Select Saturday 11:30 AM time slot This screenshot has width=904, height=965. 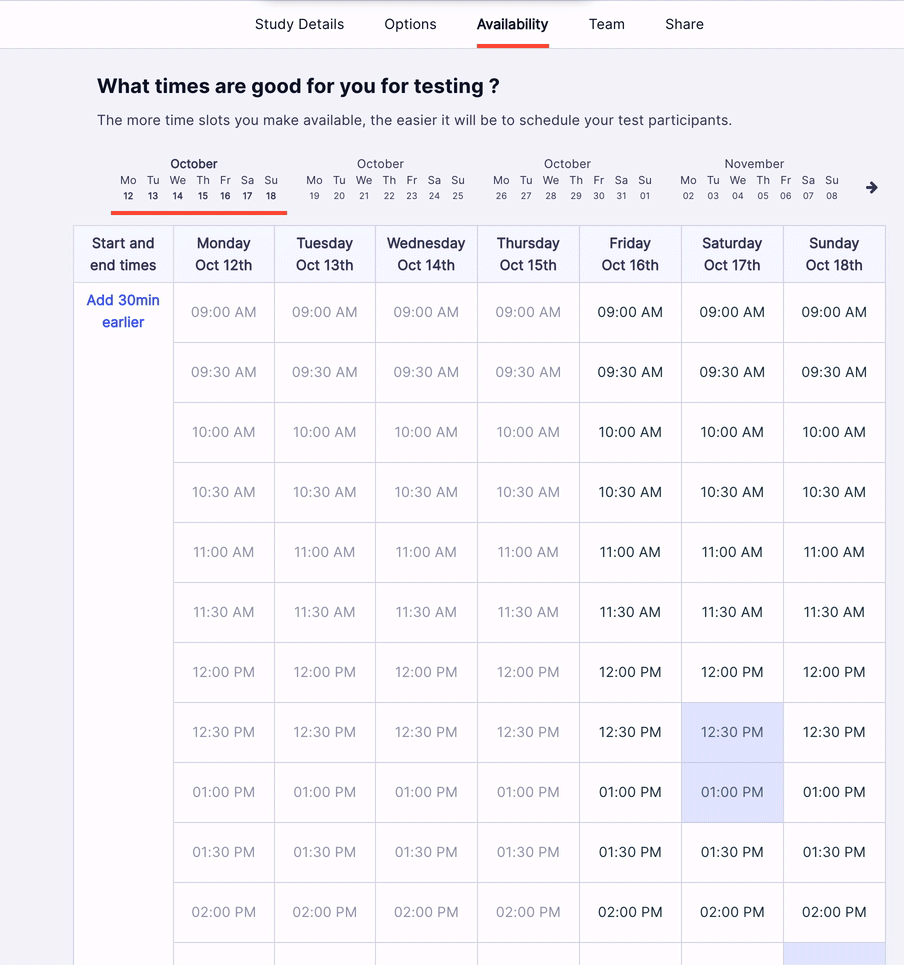point(732,612)
